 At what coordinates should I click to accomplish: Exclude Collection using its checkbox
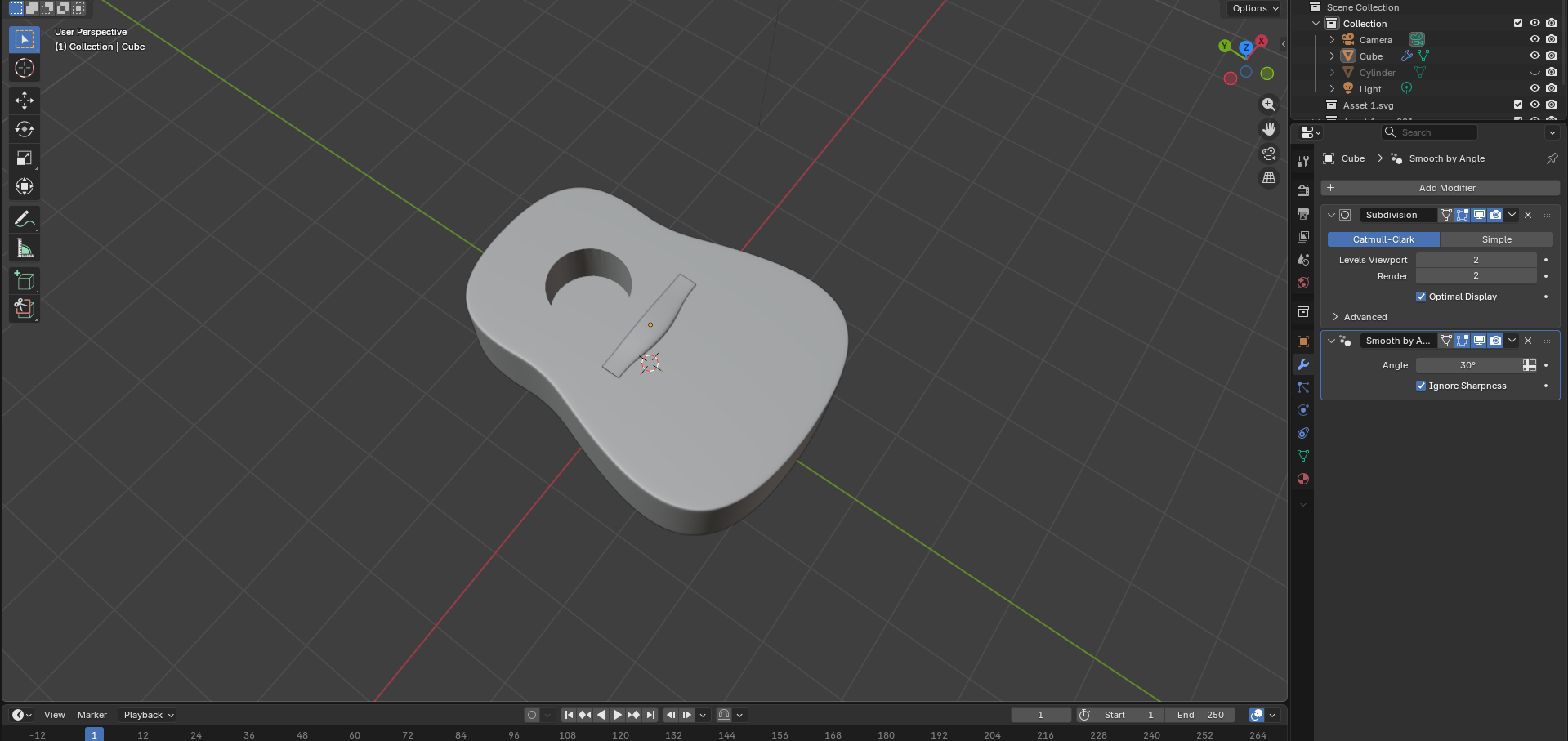click(x=1518, y=23)
